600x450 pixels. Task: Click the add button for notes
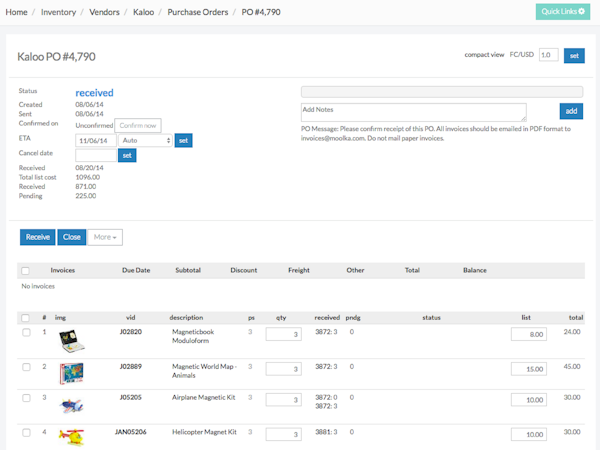[x=571, y=111]
